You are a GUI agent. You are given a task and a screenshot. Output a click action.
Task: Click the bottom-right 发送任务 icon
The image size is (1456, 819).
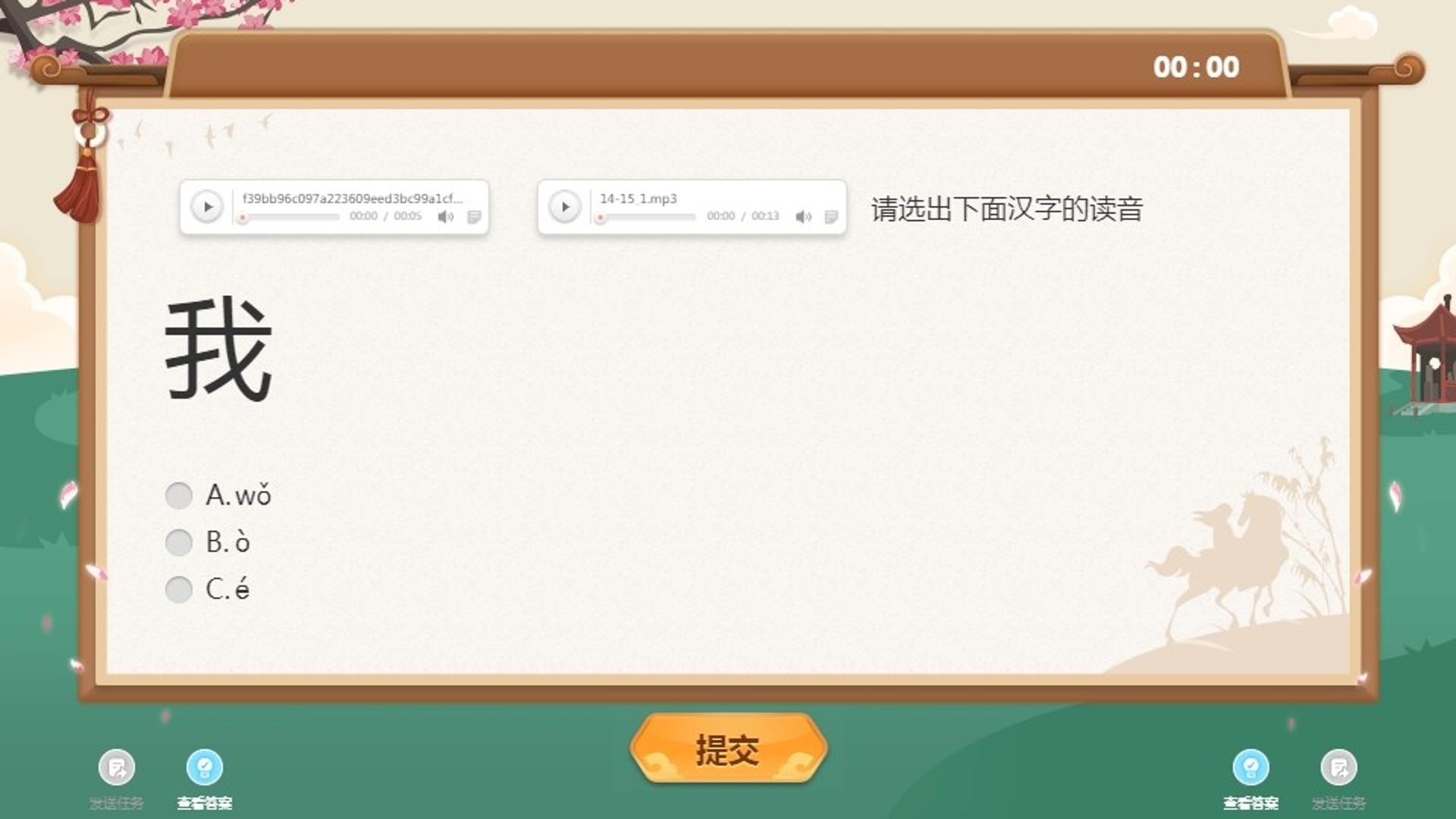pos(1339,767)
